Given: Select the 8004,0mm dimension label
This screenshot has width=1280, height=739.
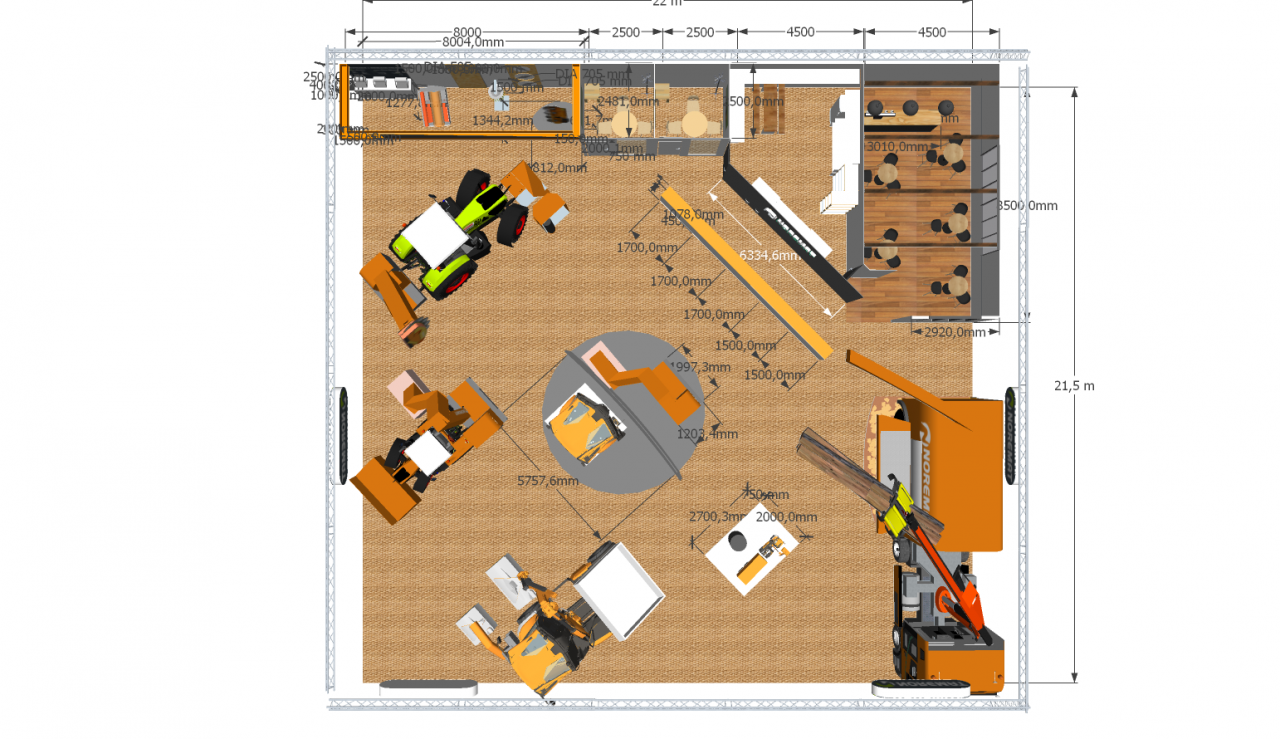Looking at the screenshot, I should click(x=473, y=42).
